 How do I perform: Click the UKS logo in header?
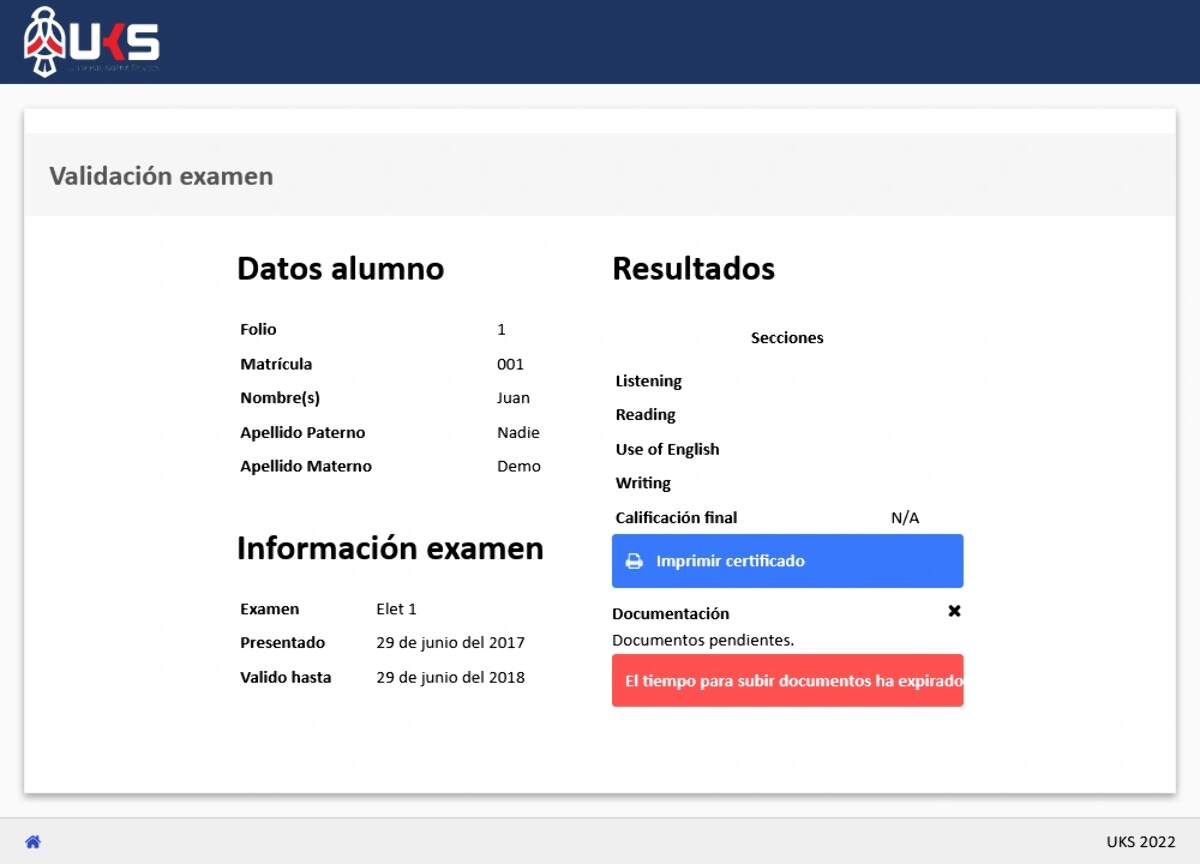(91, 42)
